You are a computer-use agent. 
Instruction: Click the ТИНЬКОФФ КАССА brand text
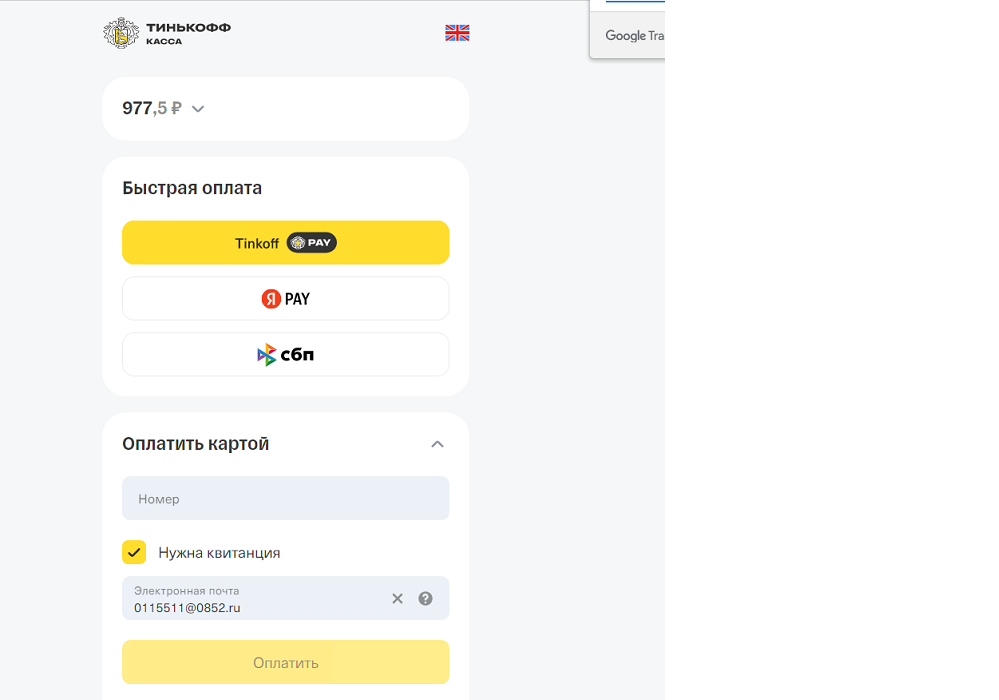click(x=188, y=34)
